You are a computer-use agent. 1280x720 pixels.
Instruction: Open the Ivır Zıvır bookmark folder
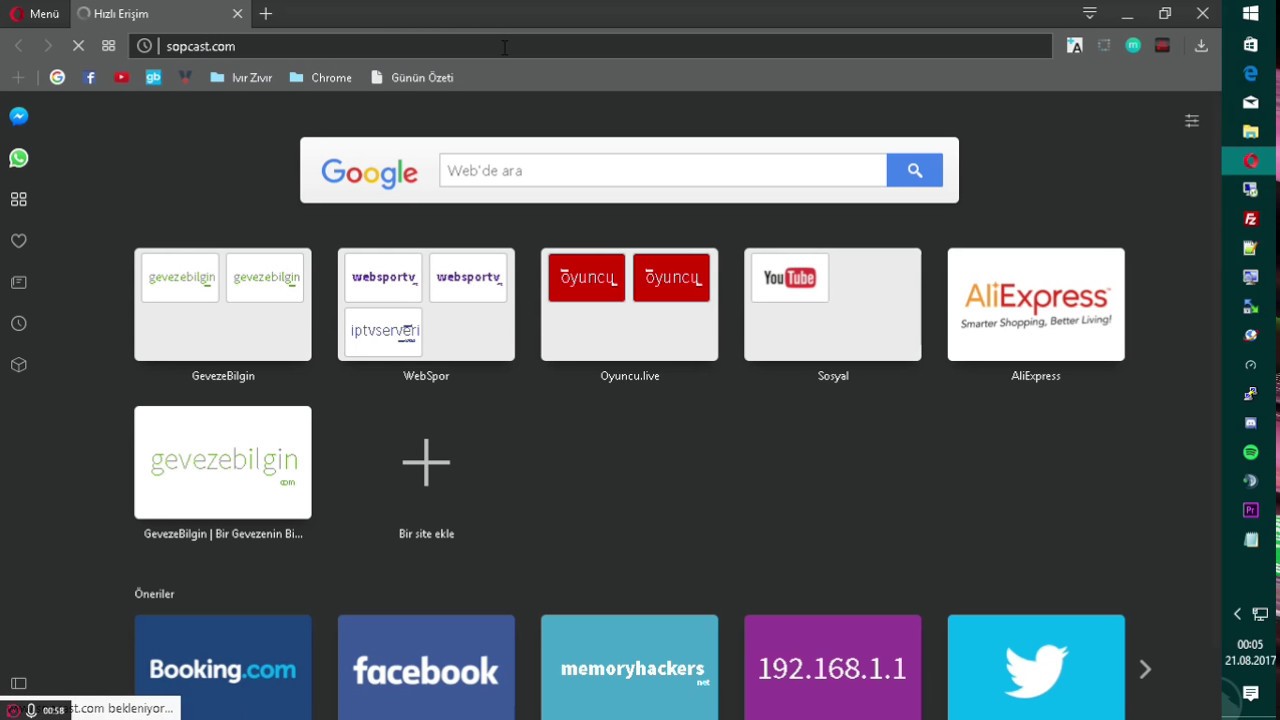tap(241, 77)
